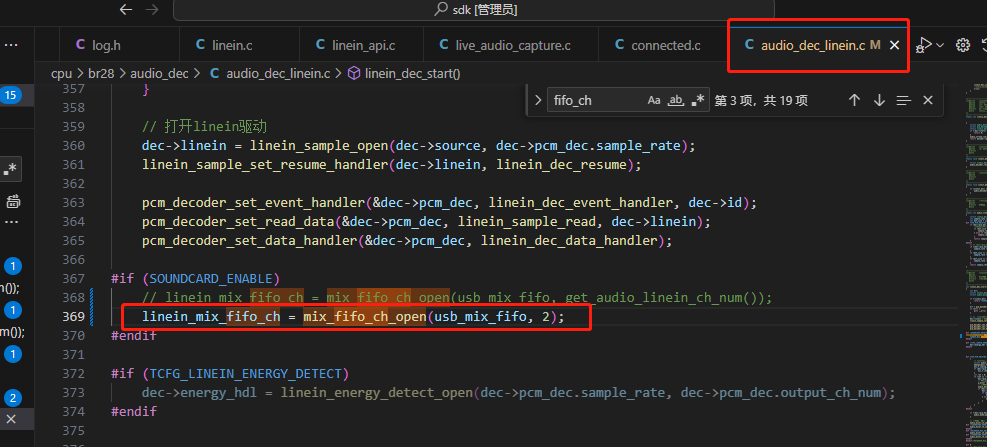
Task: Click TCFG_LINEIN_ENERGY_DETECT on line 372
Action: 246,373
